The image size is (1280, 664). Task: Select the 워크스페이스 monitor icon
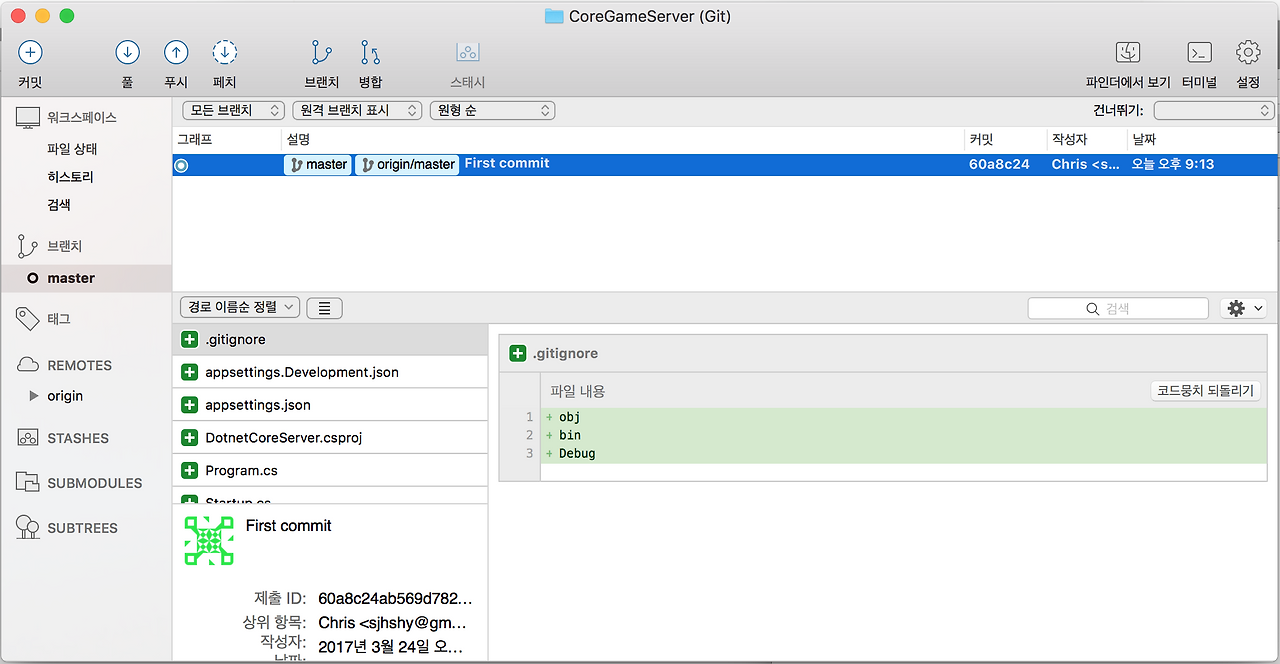click(x=28, y=117)
